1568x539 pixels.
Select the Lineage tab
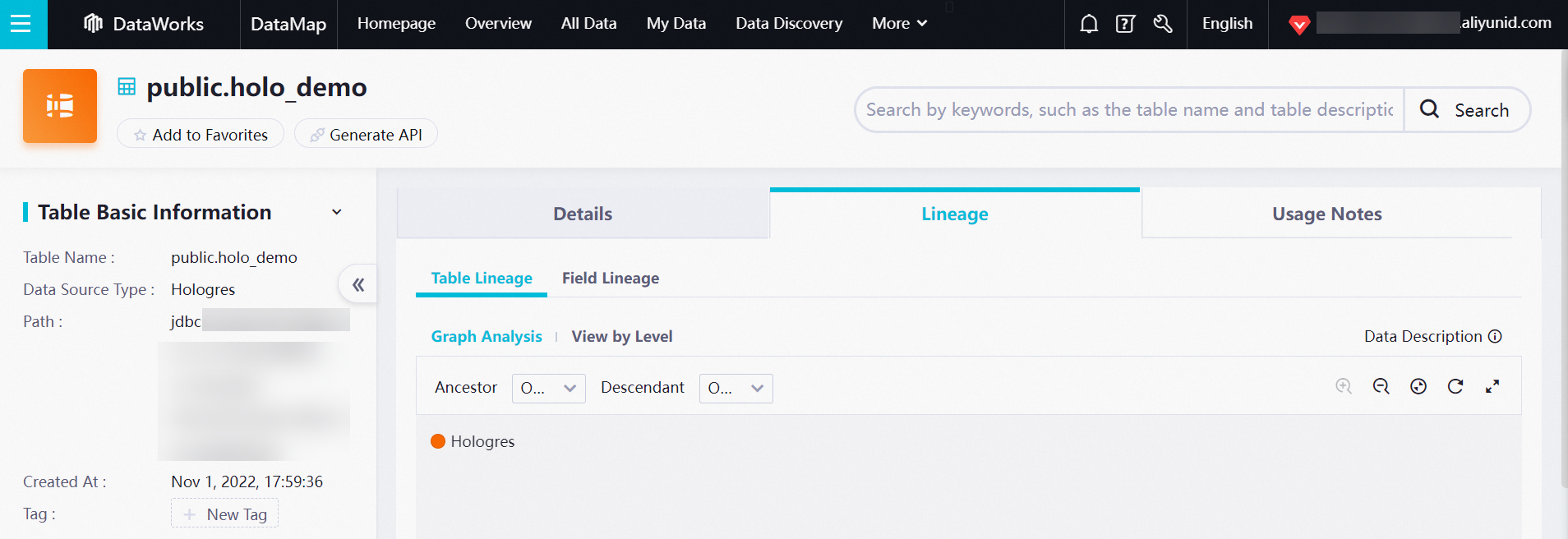955,214
